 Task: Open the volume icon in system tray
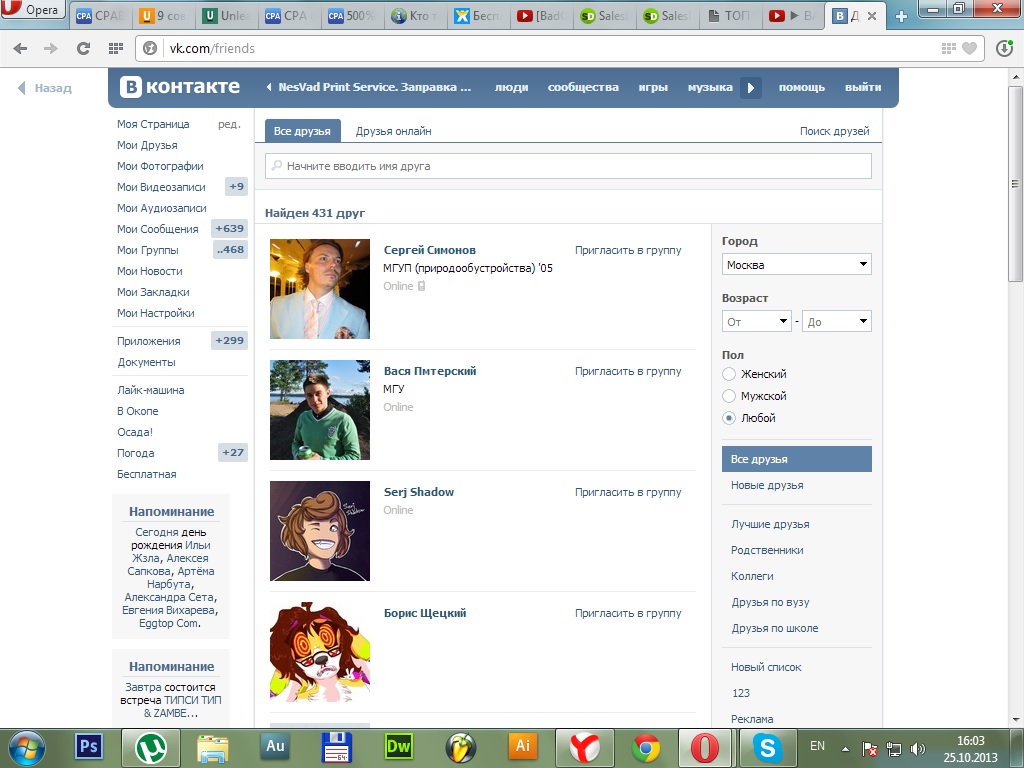tap(918, 748)
